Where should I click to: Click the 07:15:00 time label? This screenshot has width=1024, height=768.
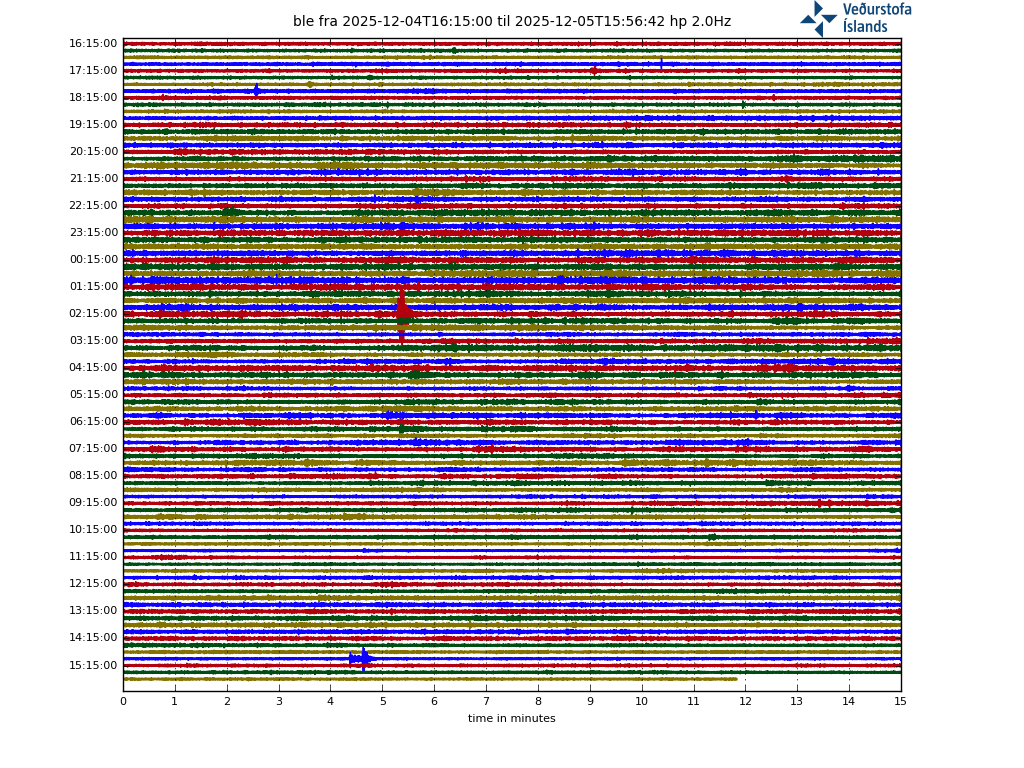(93, 449)
